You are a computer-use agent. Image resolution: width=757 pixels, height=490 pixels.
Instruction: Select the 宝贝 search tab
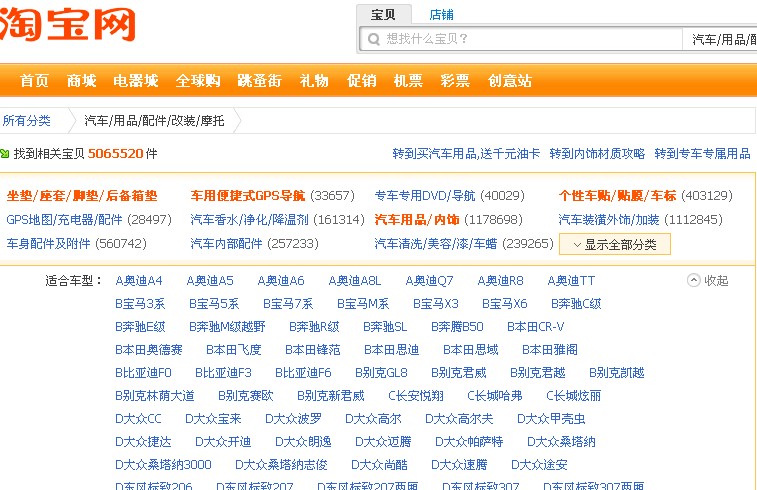383,14
